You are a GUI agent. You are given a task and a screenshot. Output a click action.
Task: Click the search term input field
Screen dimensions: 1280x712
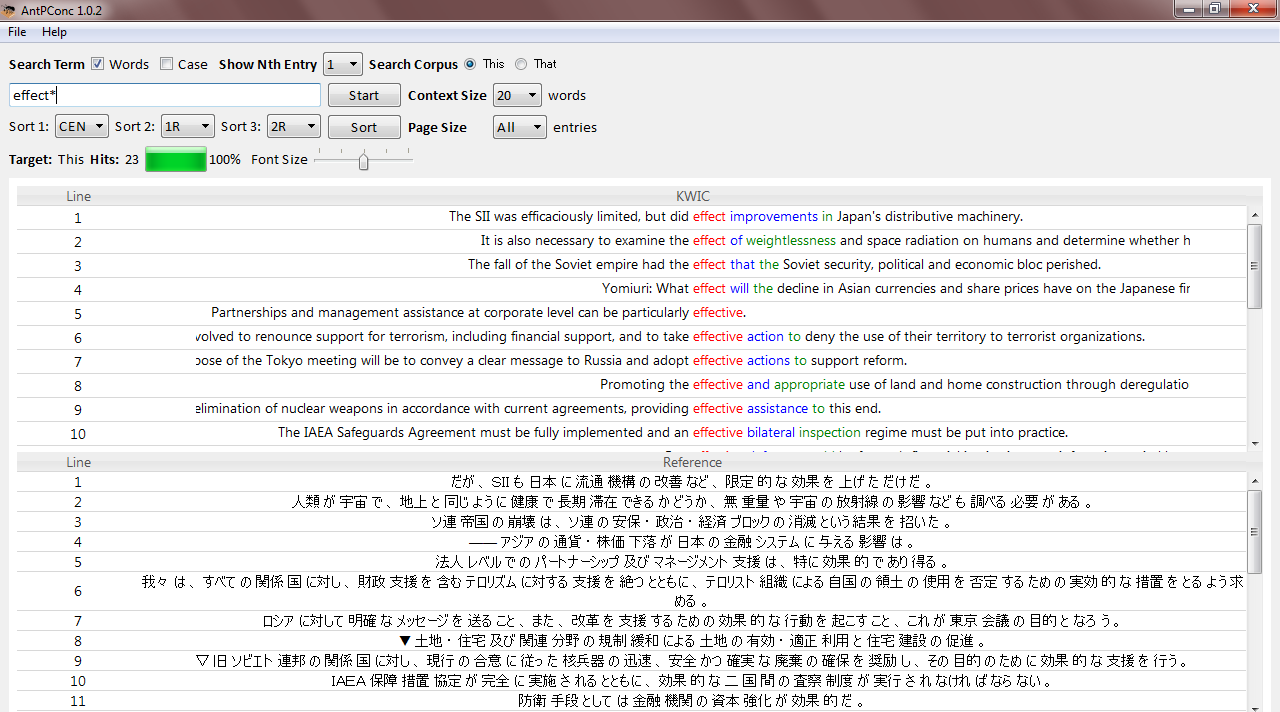pyautogui.click(x=165, y=95)
